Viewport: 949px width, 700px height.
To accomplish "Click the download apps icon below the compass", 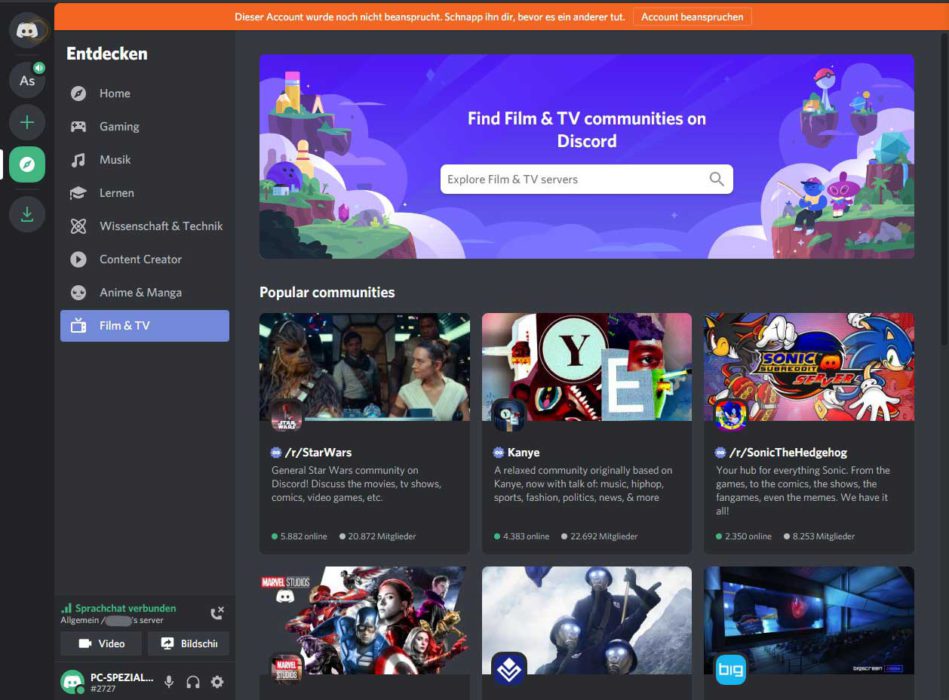I will 27,214.
